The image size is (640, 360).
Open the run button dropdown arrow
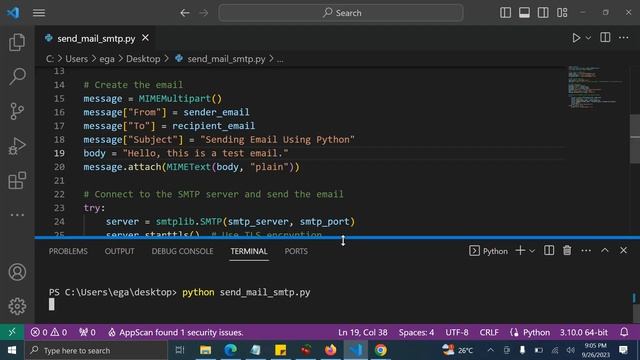(x=588, y=38)
